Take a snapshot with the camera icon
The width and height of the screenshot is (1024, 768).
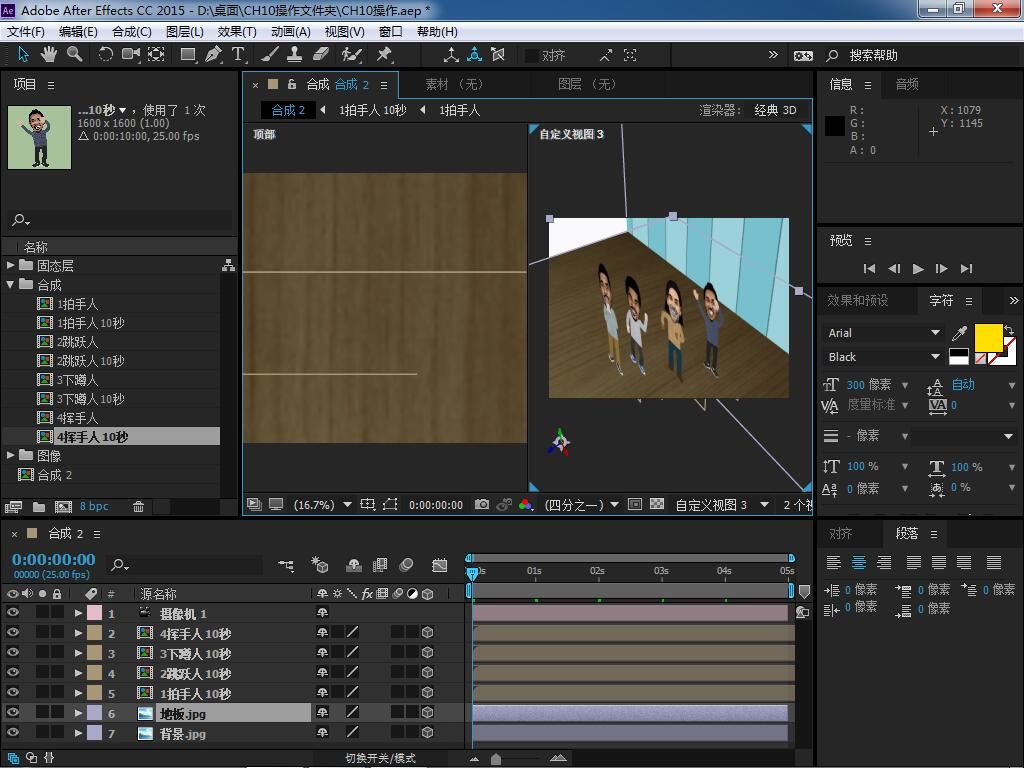pos(482,505)
